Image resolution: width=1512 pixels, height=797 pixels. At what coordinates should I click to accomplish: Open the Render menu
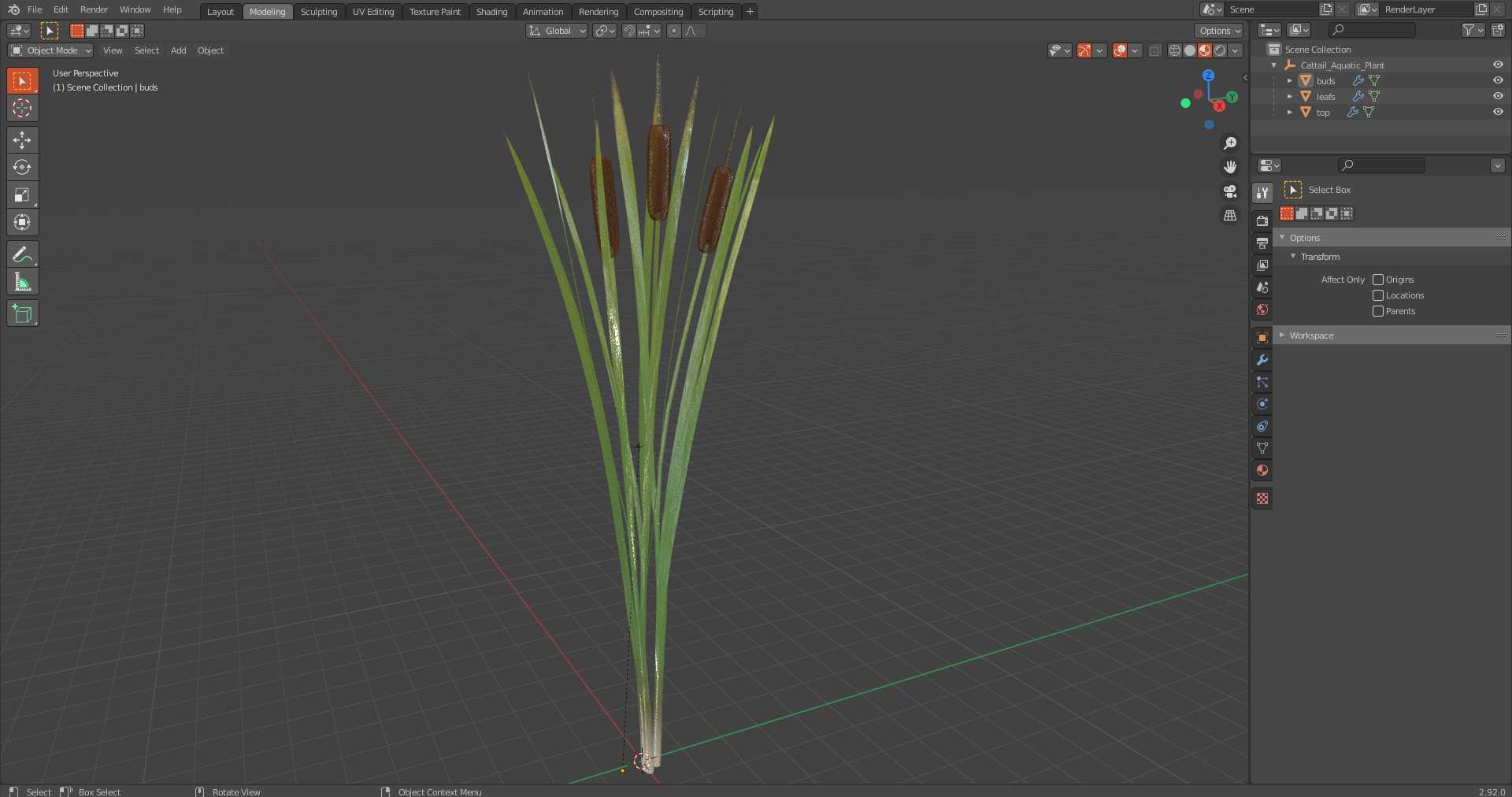coord(94,9)
